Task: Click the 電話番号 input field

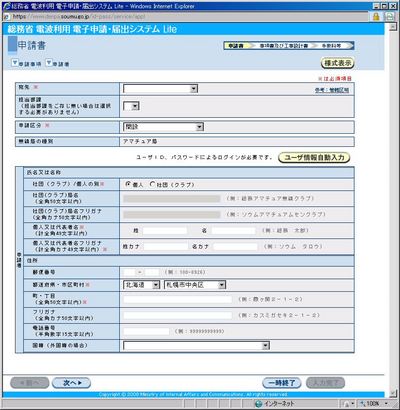Action: click(146, 331)
